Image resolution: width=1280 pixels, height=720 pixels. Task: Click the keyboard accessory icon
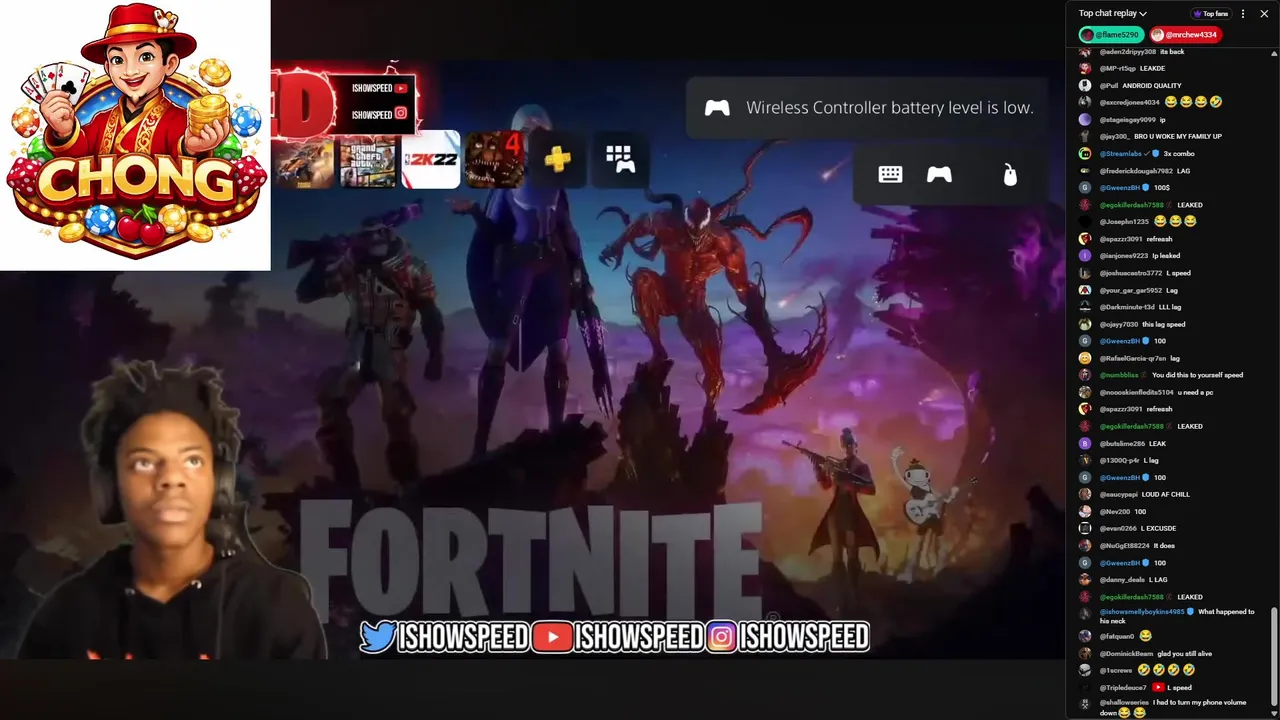(x=890, y=175)
